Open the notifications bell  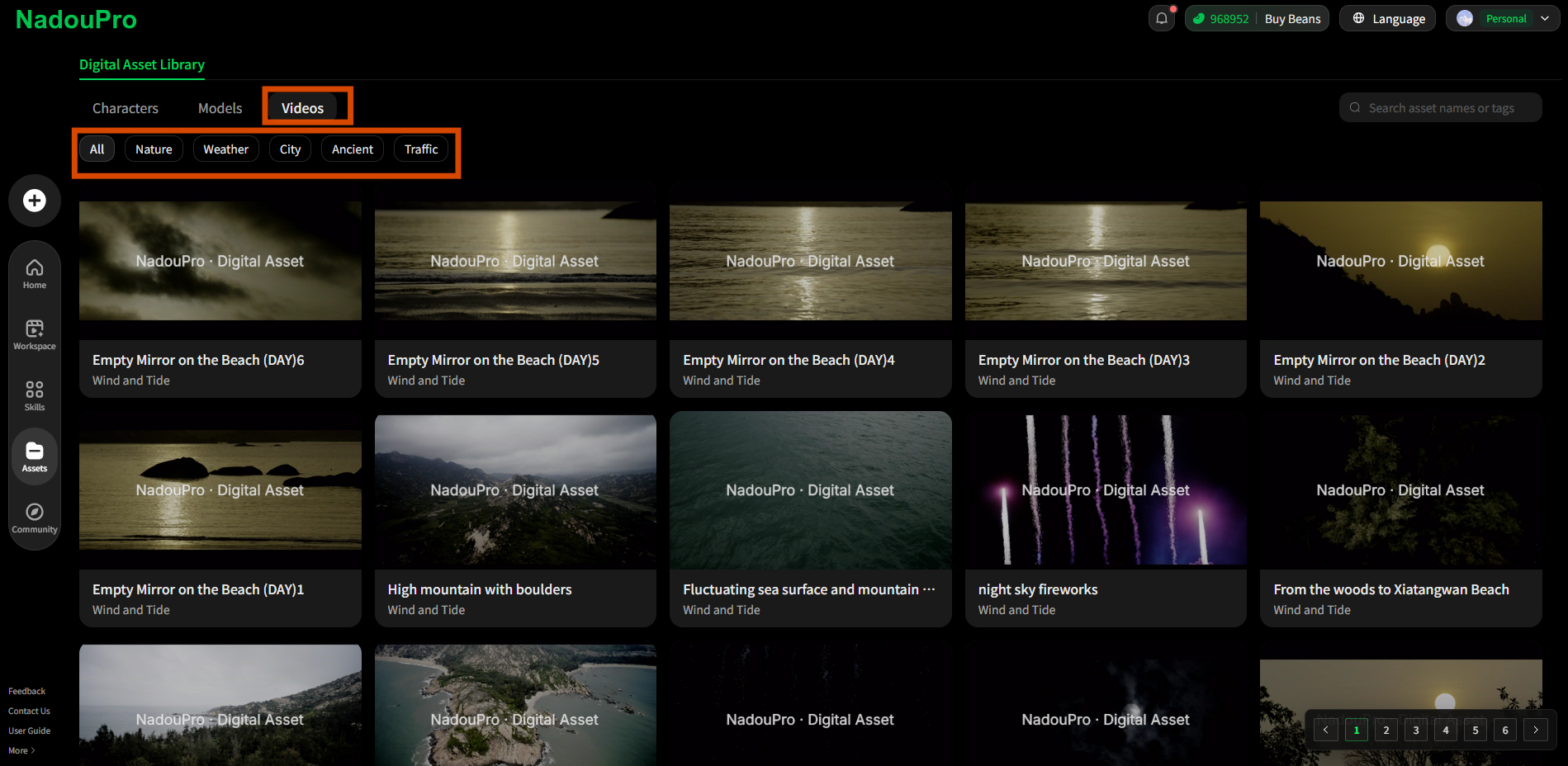(1162, 18)
